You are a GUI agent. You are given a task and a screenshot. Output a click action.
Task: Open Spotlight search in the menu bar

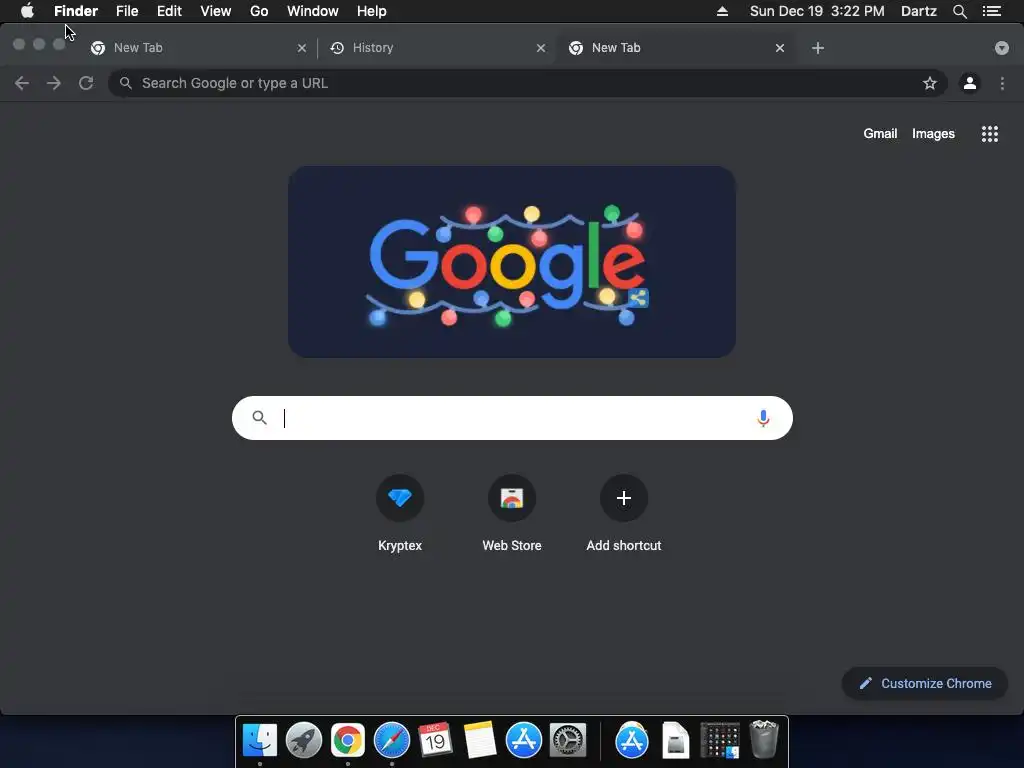[x=959, y=11]
